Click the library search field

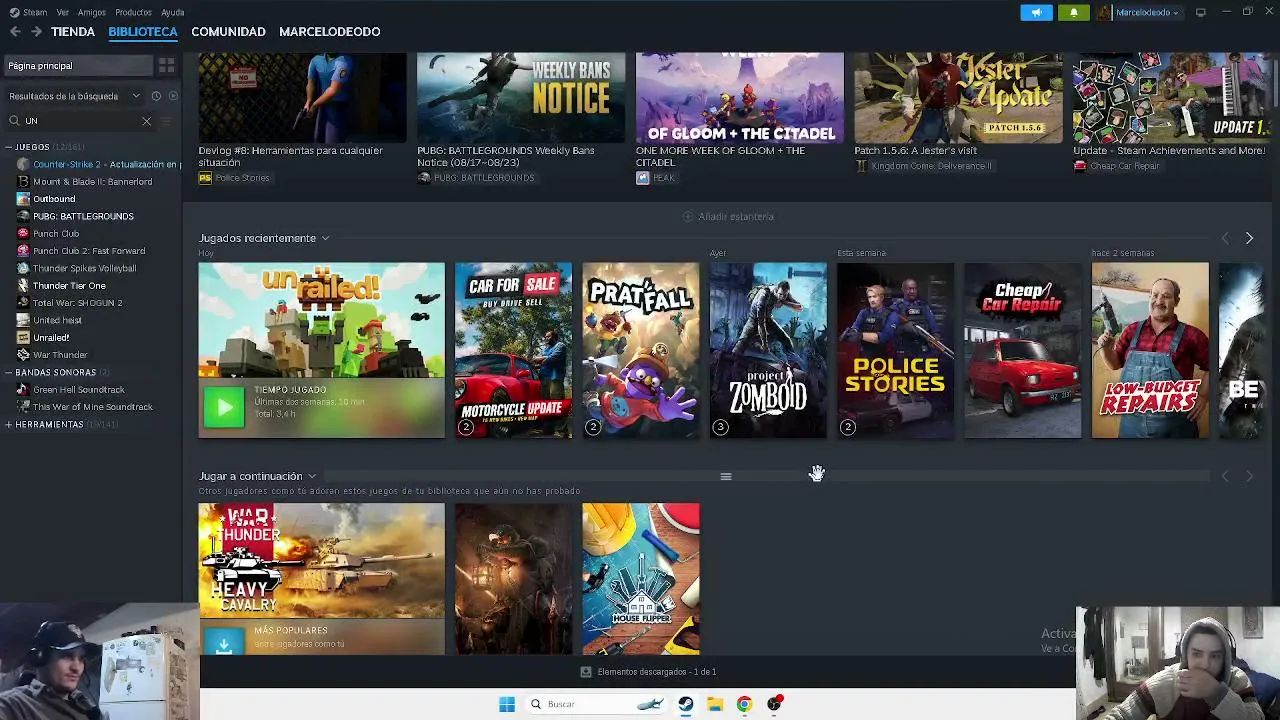pos(80,121)
